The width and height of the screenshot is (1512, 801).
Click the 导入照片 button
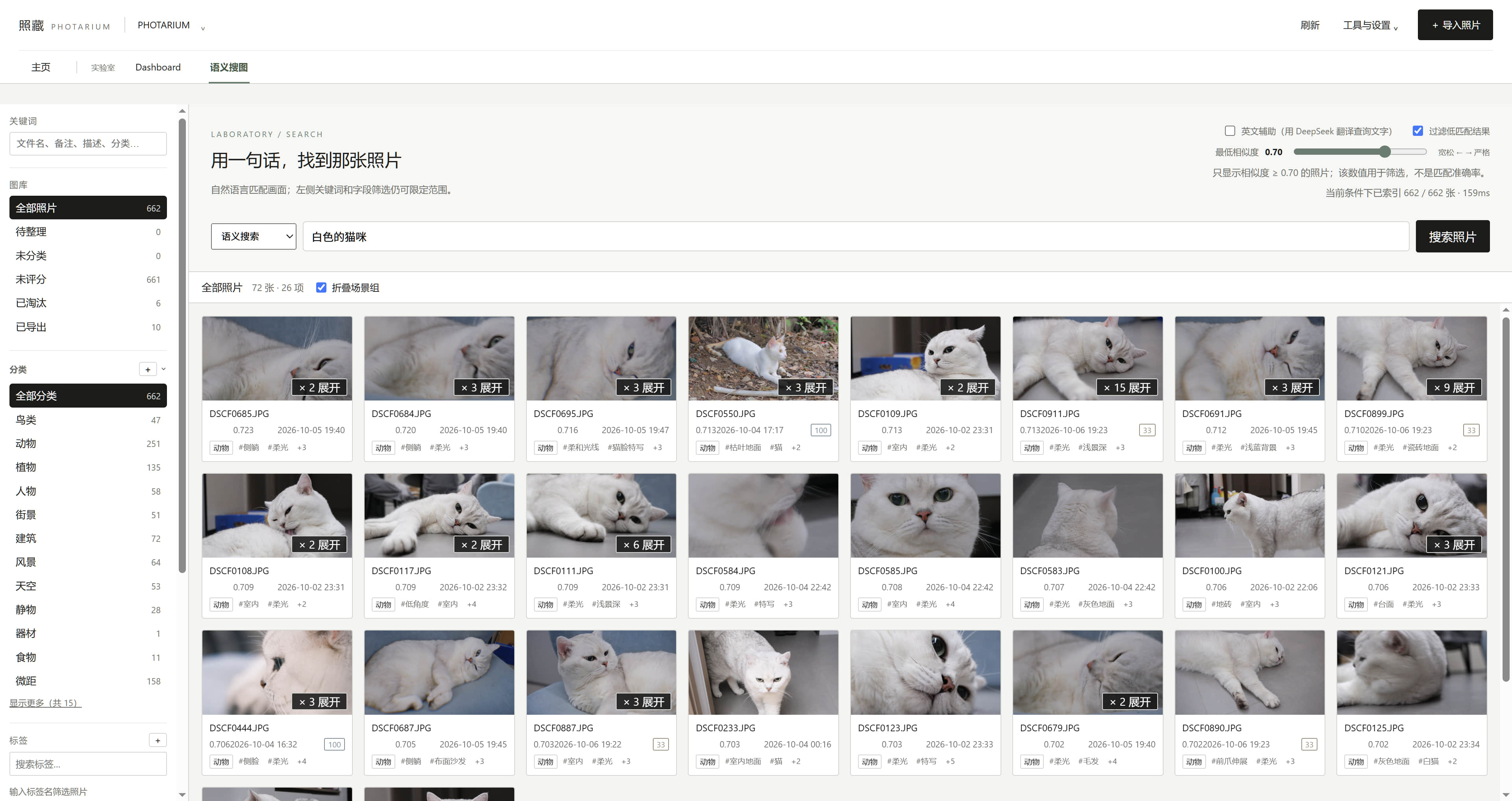click(x=1455, y=25)
